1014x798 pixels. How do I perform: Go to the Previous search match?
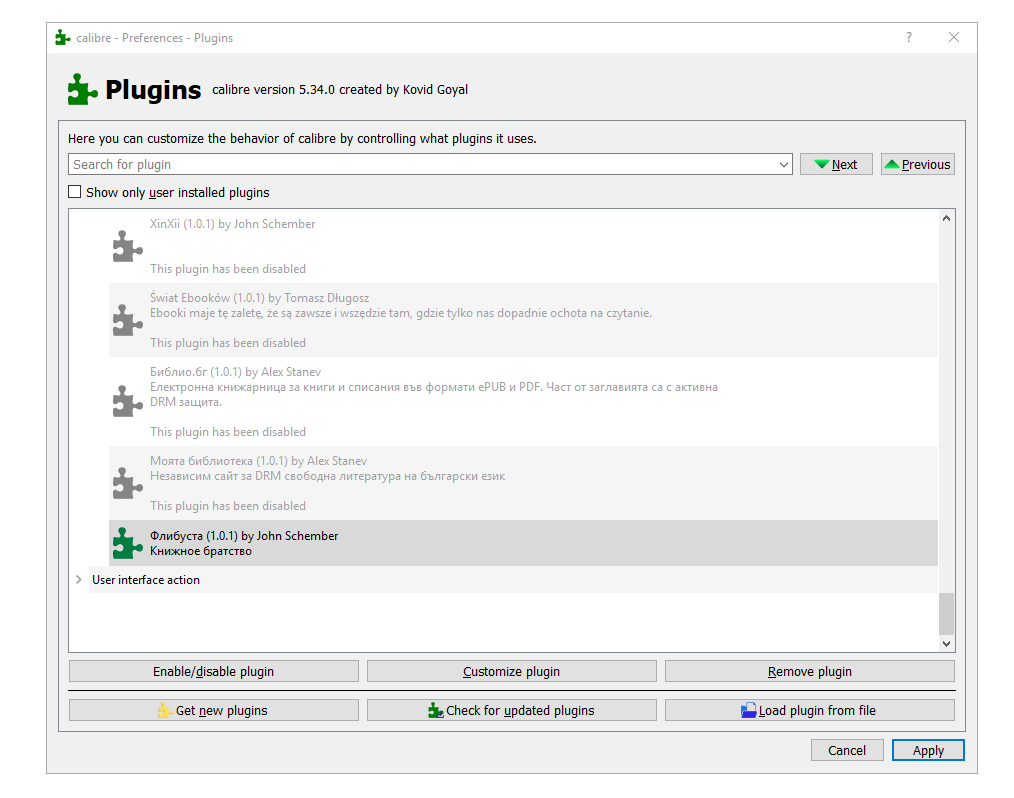tap(917, 164)
